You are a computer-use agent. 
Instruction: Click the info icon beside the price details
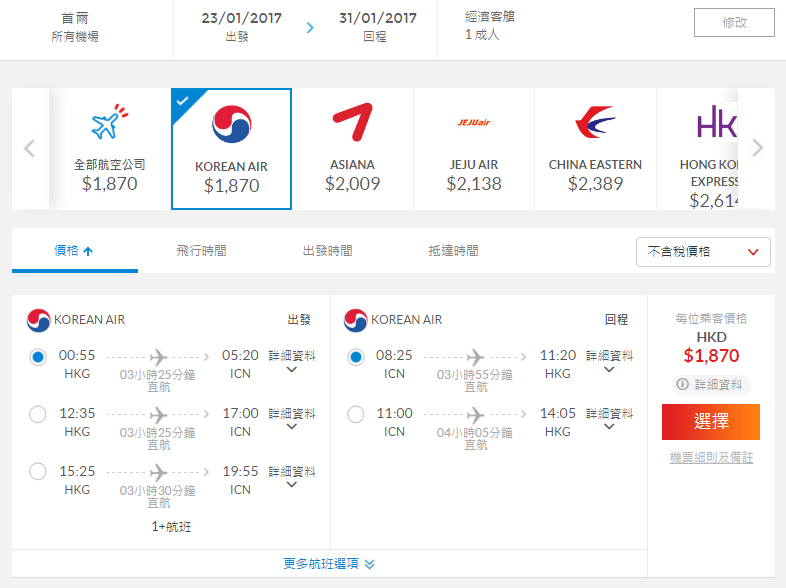click(682, 384)
